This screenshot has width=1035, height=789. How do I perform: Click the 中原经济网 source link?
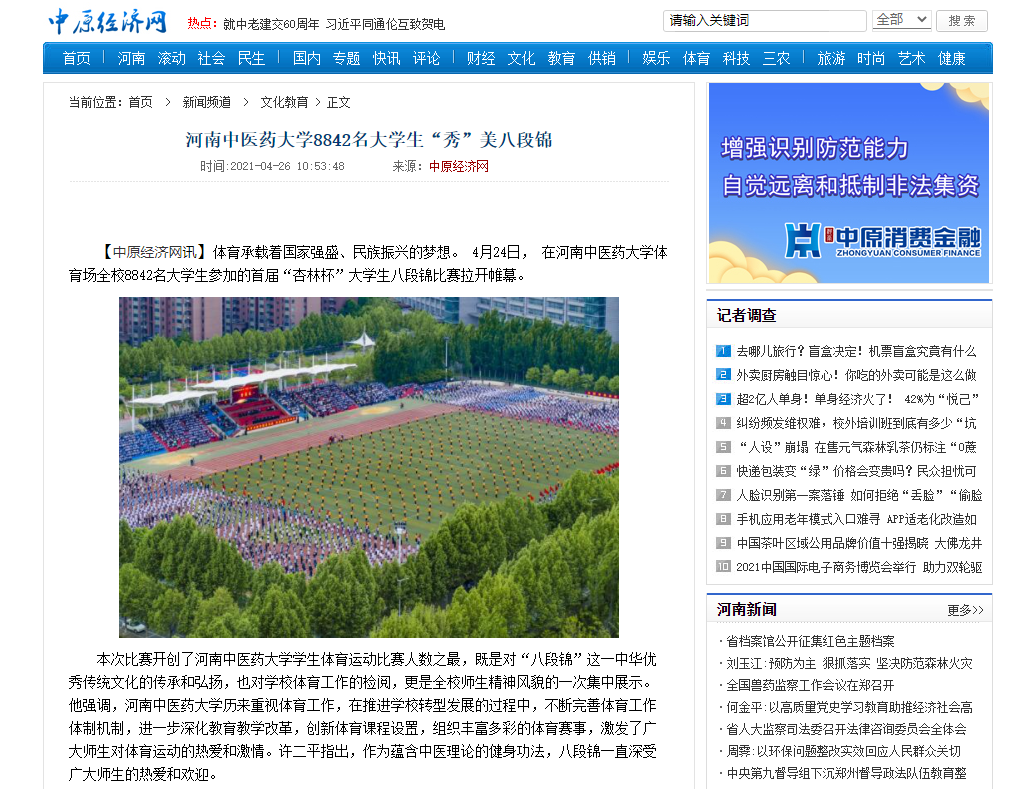[459, 167]
